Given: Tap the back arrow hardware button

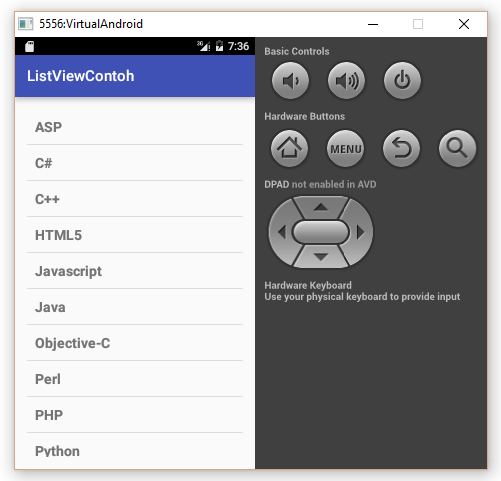Looking at the screenshot, I should tap(401, 148).
